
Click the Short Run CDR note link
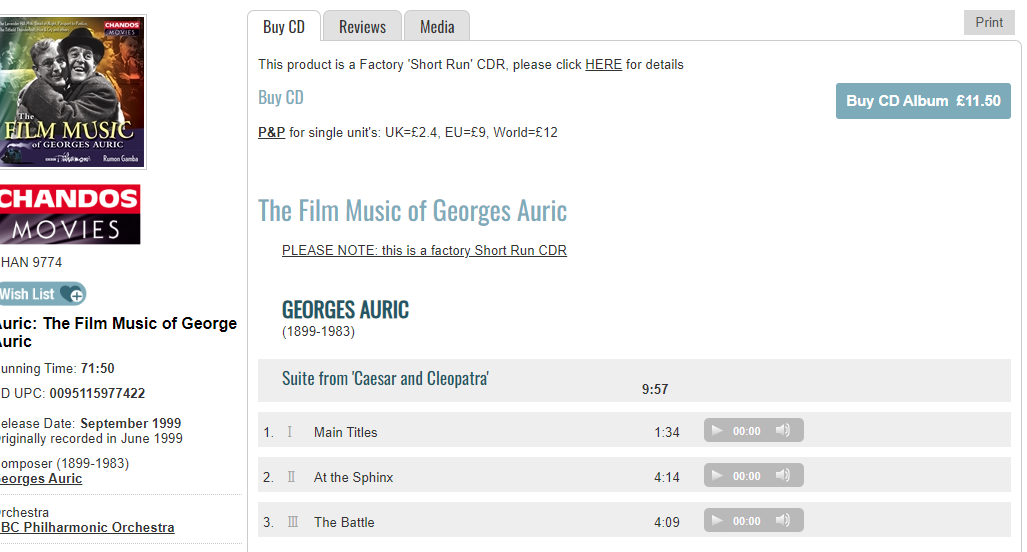(424, 251)
